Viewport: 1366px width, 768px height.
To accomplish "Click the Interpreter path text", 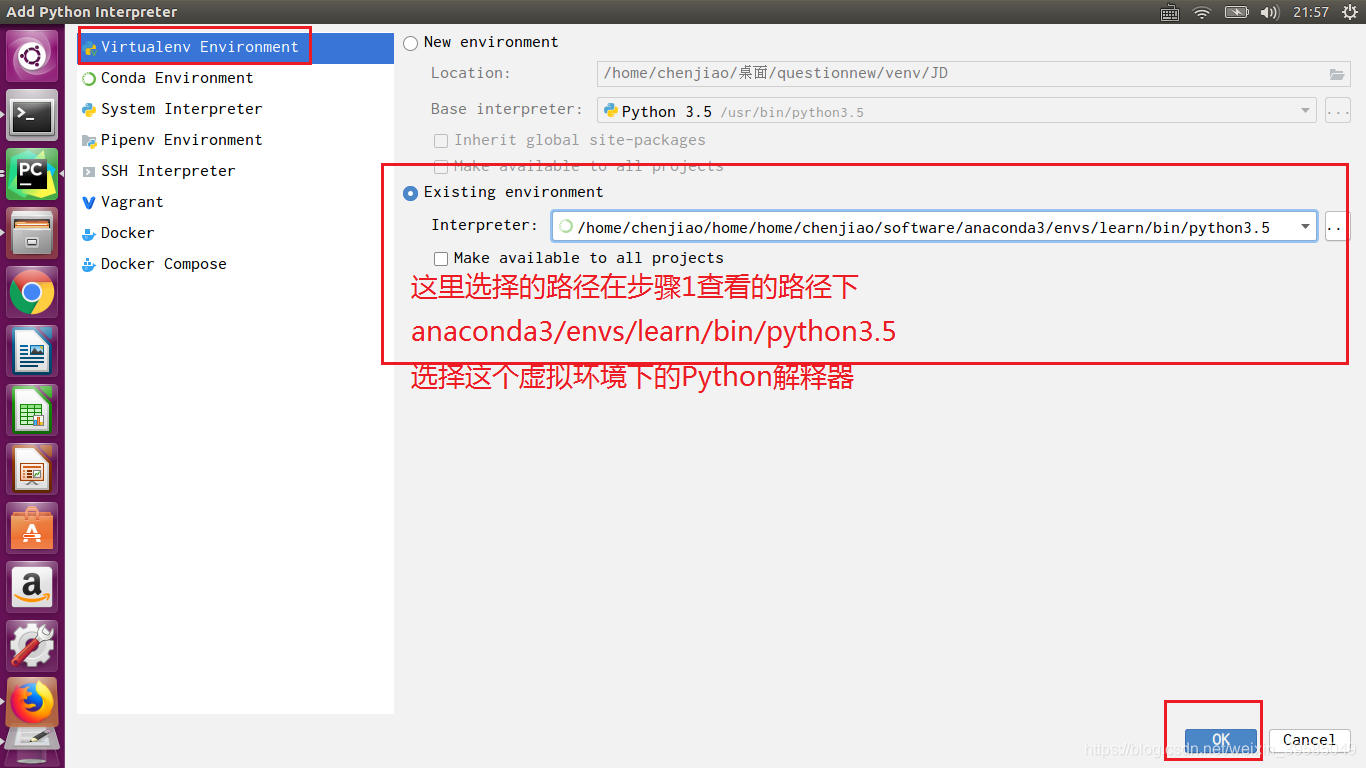I will point(923,228).
